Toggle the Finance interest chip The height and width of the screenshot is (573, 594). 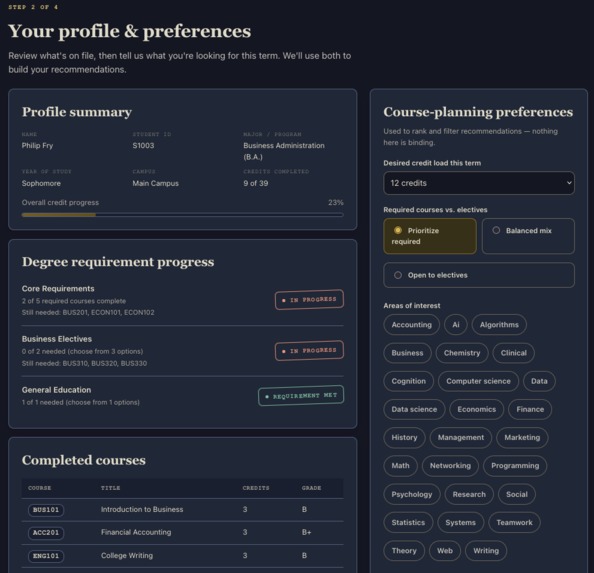[530, 409]
